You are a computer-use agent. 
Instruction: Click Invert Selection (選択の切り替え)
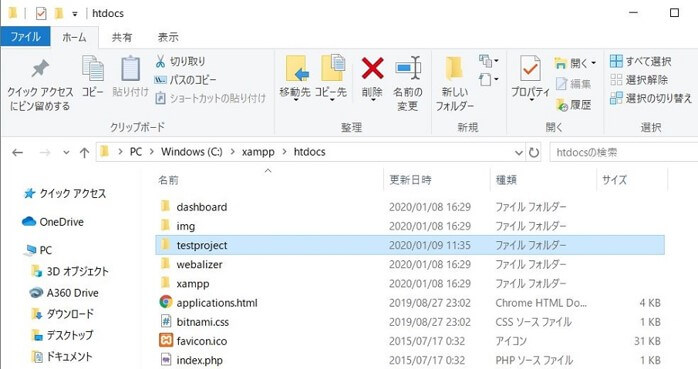point(651,98)
